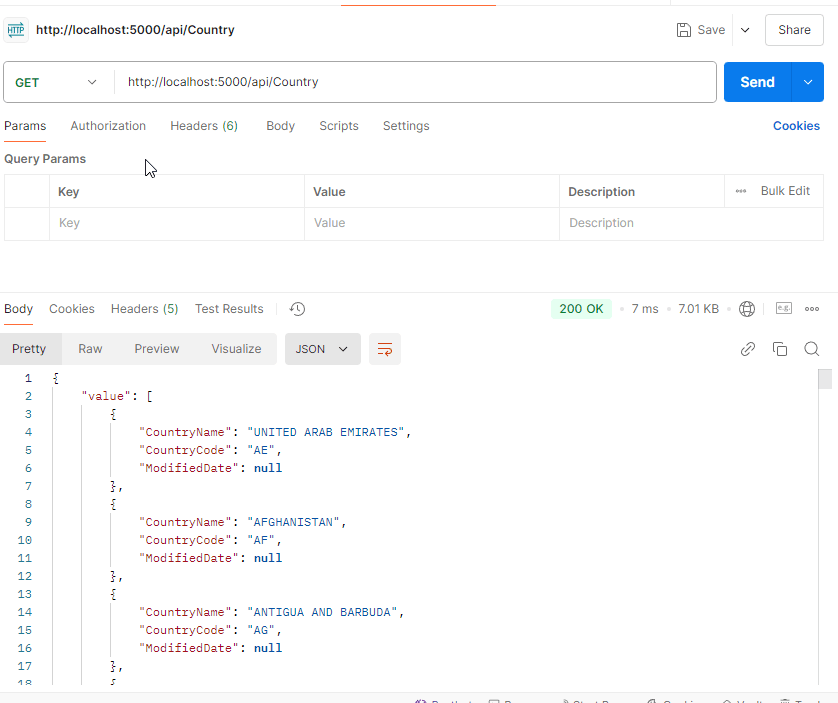Switch response view to Preview
The image size is (838, 703).
157,349
